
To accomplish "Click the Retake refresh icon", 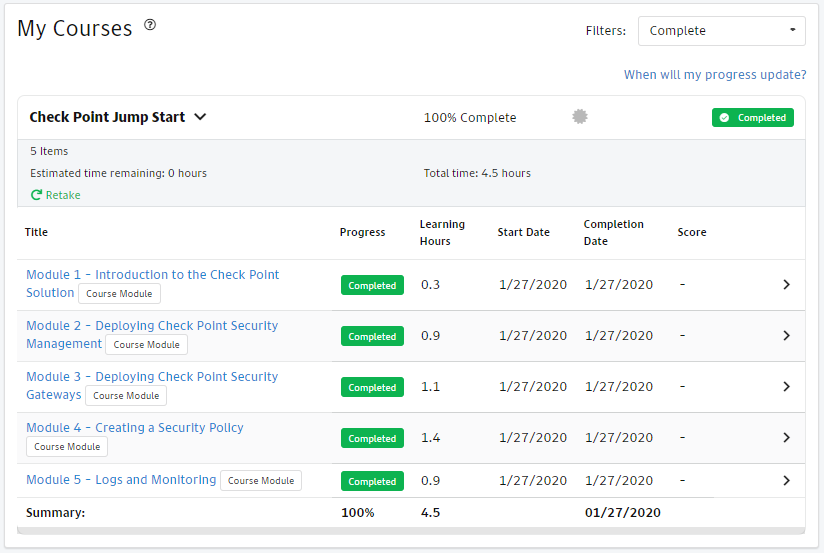I will tap(36, 195).
